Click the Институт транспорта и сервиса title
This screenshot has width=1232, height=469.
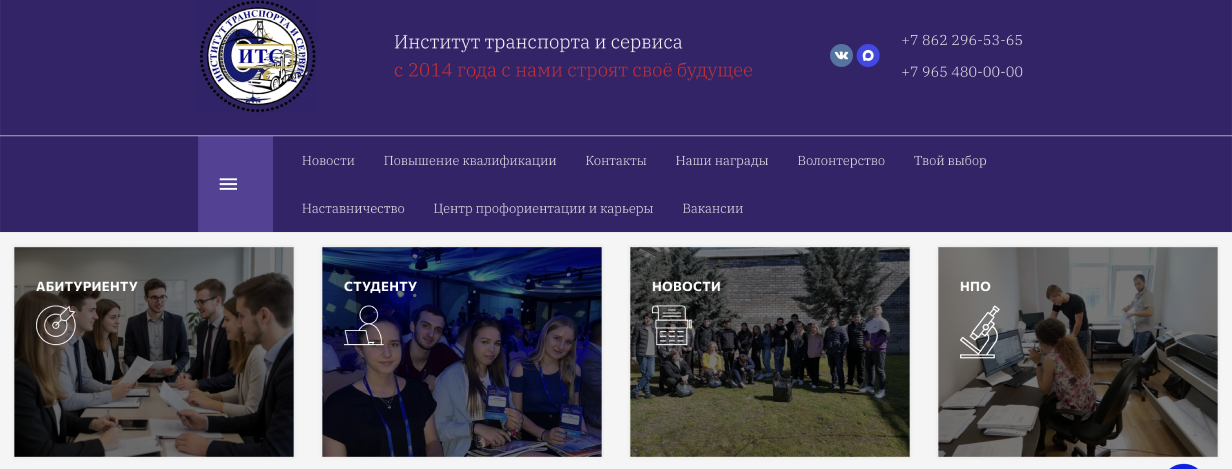(538, 42)
